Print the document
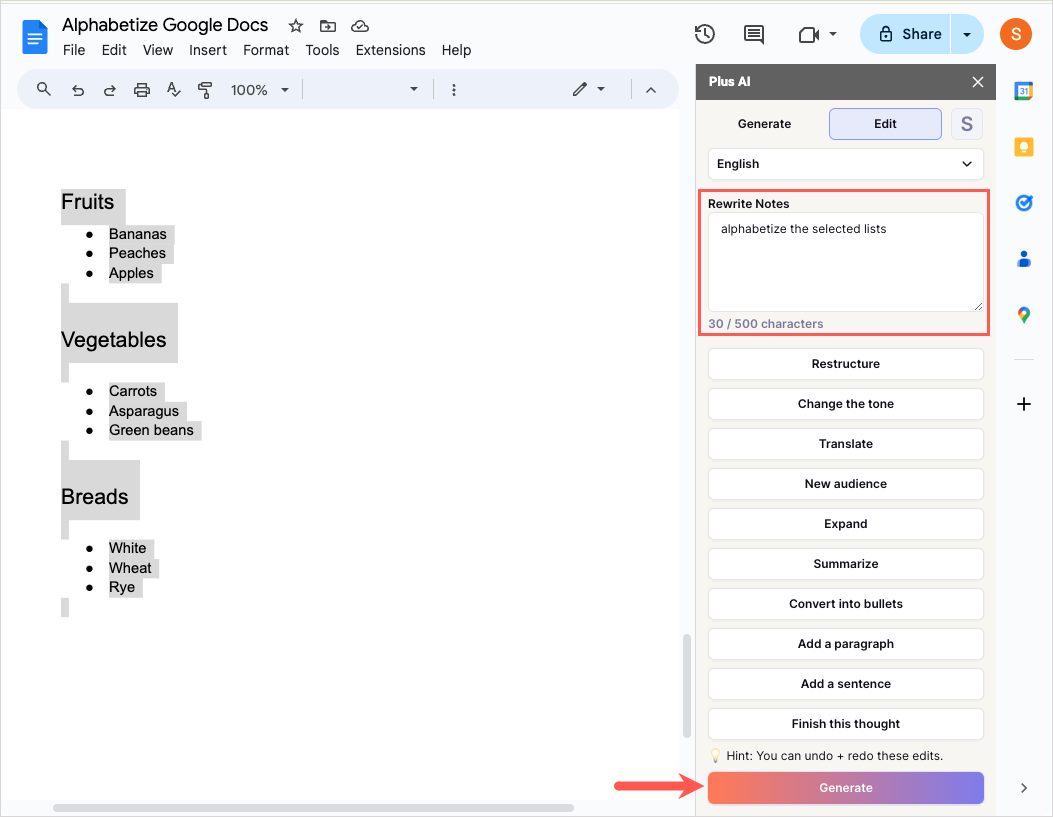 tap(142, 89)
